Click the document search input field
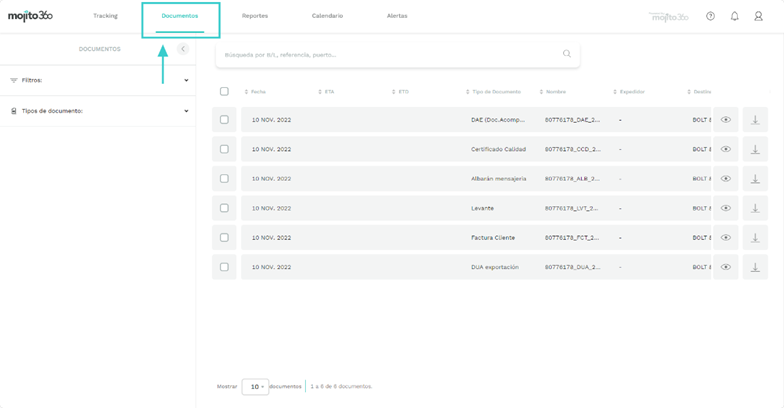Viewport: 784px width, 408px height. click(x=390, y=54)
